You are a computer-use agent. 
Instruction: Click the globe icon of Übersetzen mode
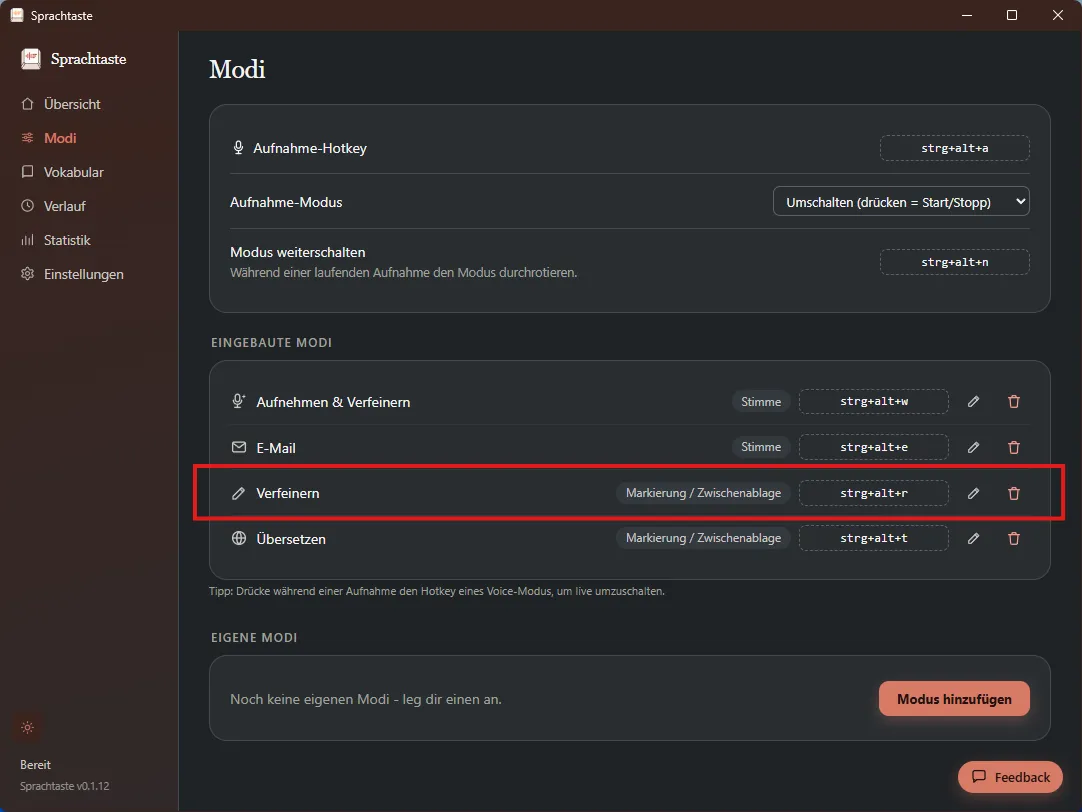point(239,538)
